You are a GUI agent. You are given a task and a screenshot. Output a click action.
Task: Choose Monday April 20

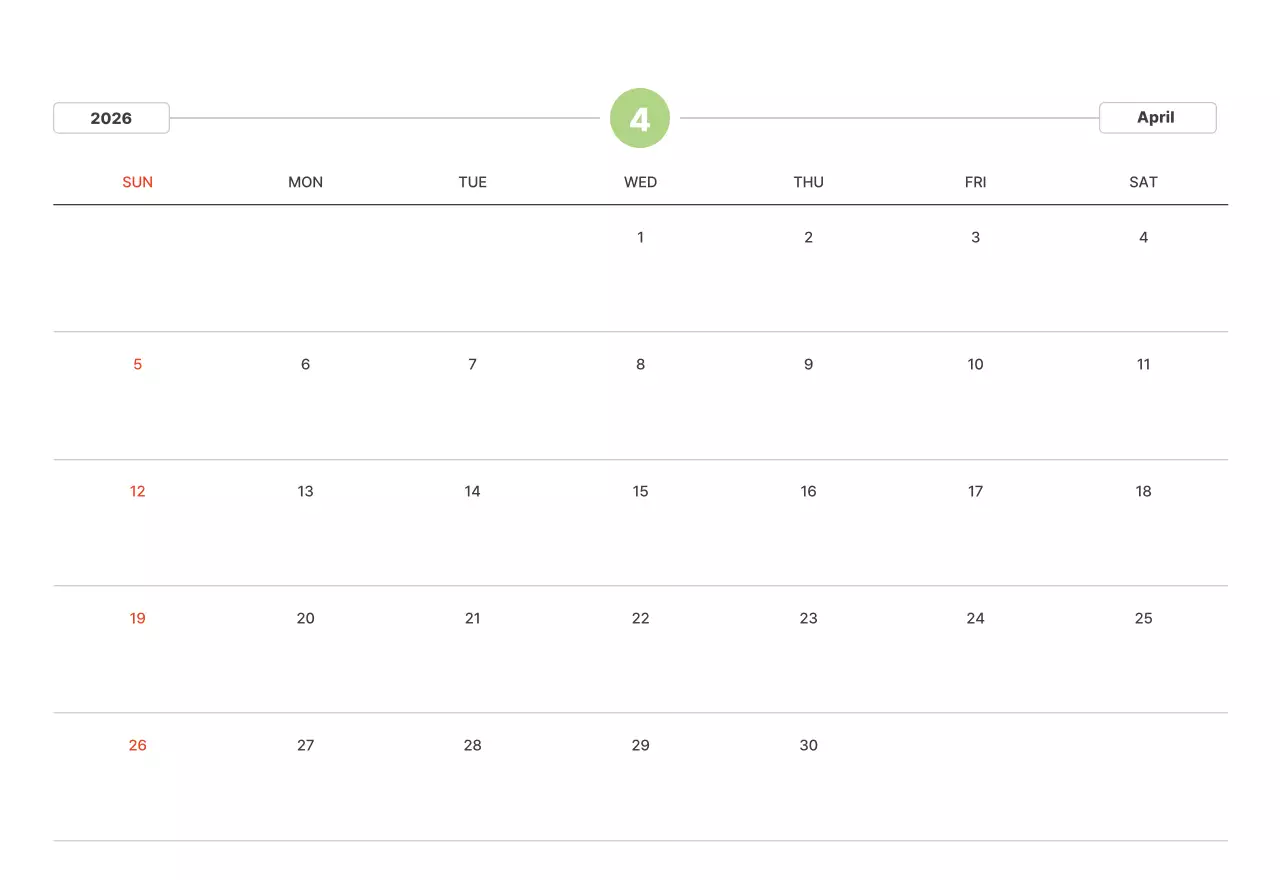point(305,618)
